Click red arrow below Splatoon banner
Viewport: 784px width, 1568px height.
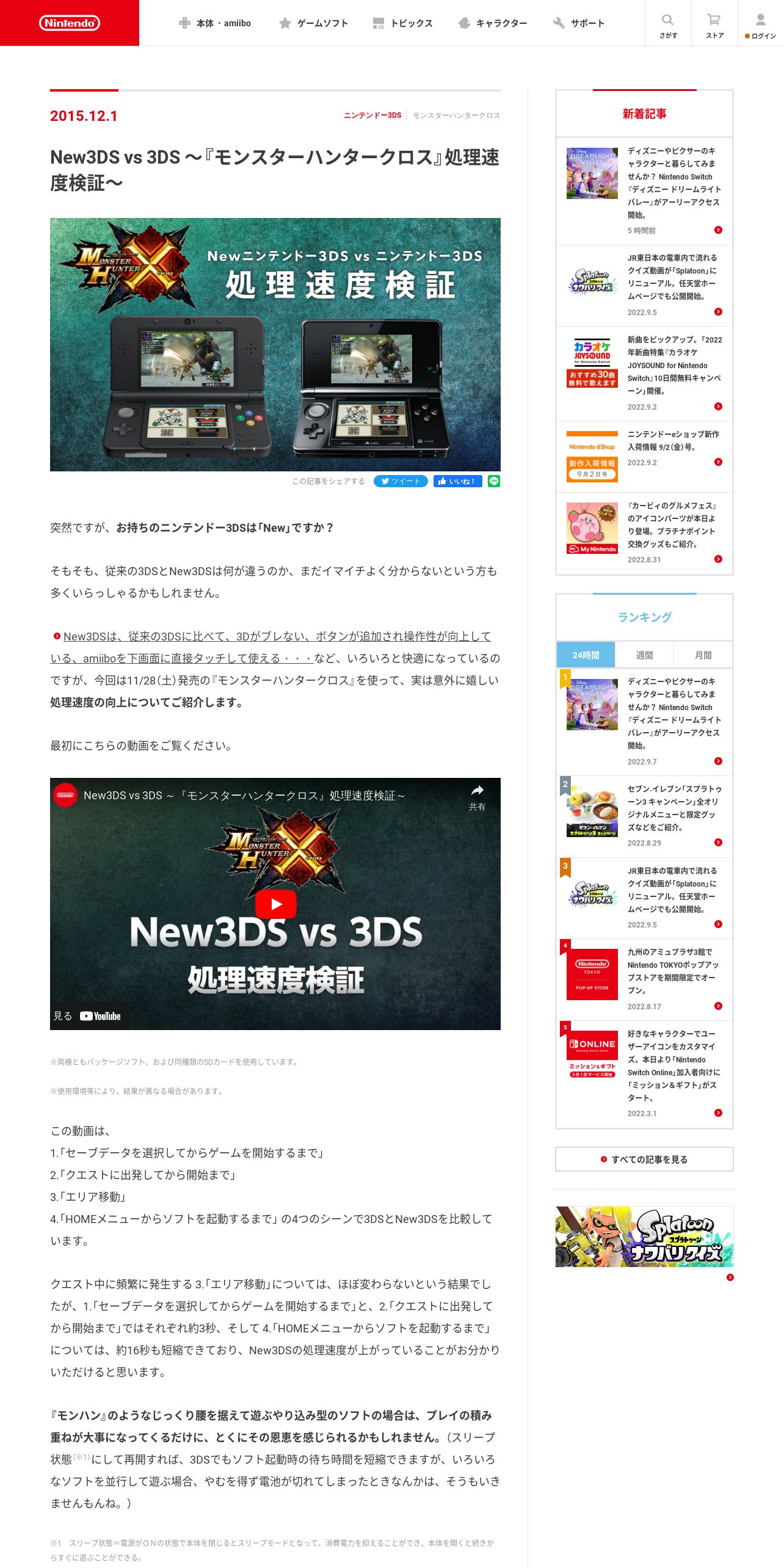(x=730, y=1277)
